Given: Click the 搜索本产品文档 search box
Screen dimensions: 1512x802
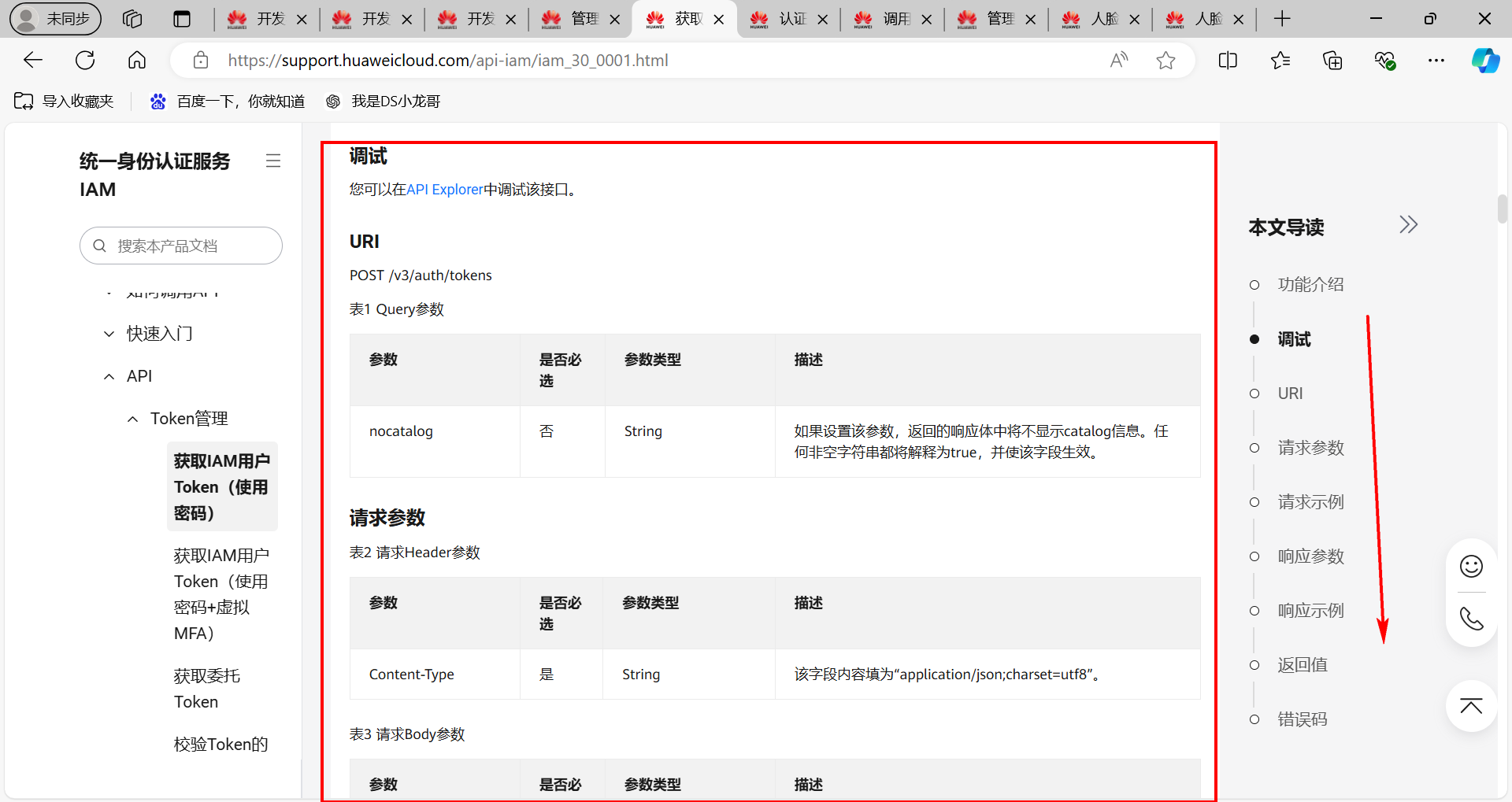Looking at the screenshot, I should [180, 246].
